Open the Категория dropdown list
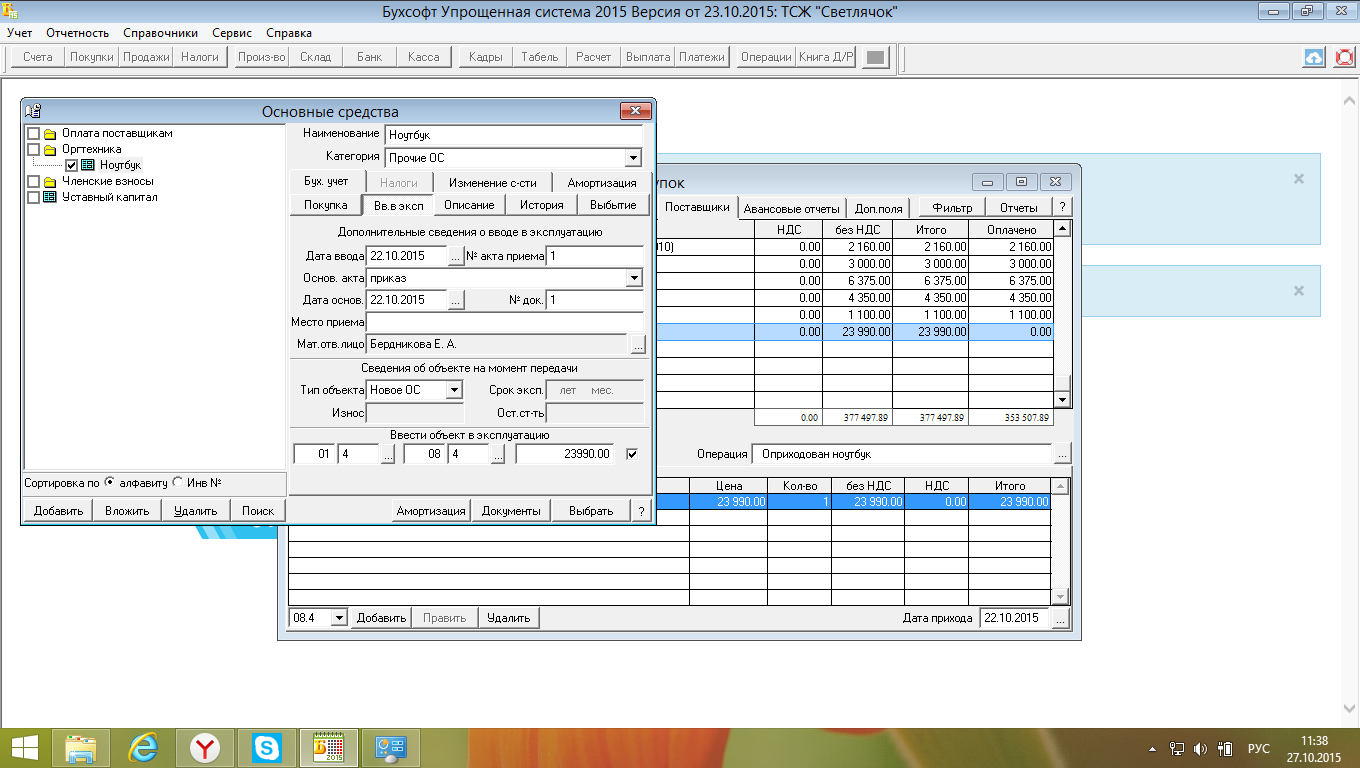This screenshot has height=768, width=1360. 632,158
